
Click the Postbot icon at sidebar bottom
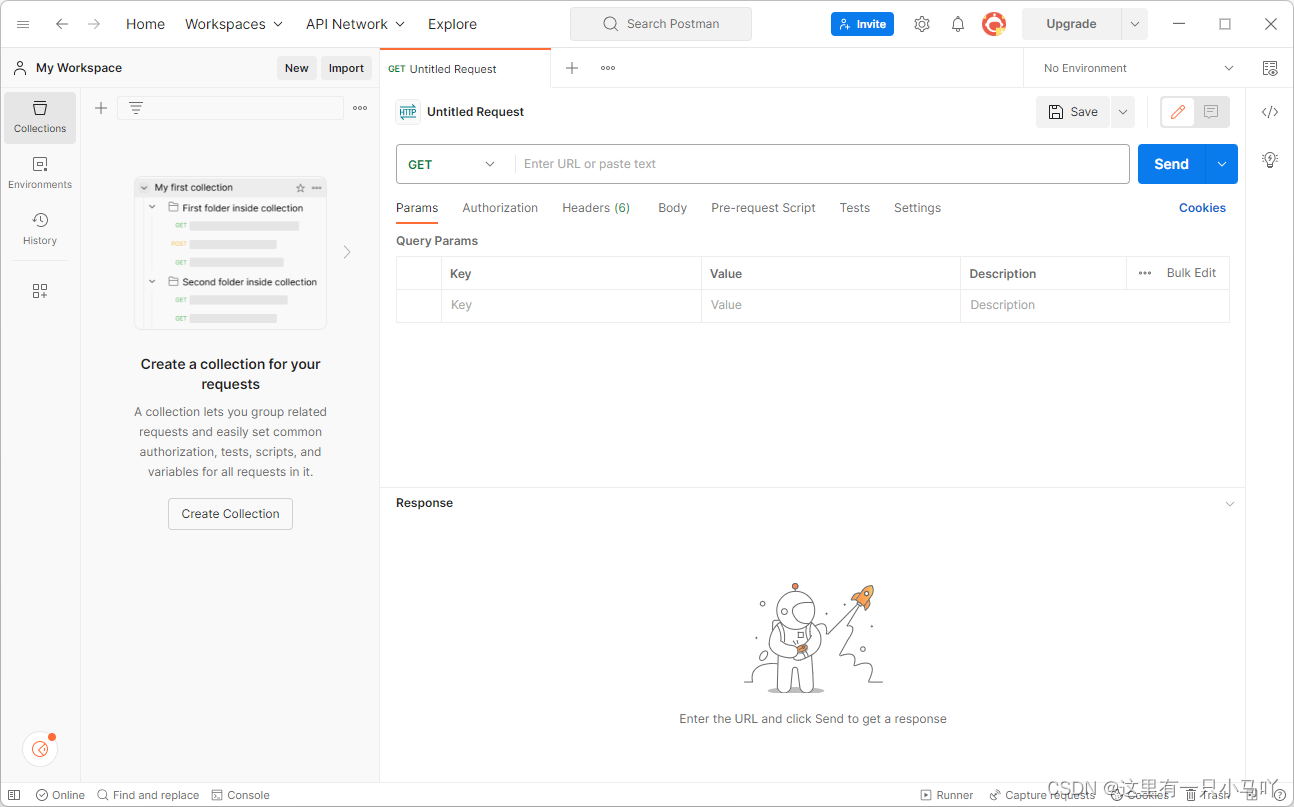click(40, 748)
